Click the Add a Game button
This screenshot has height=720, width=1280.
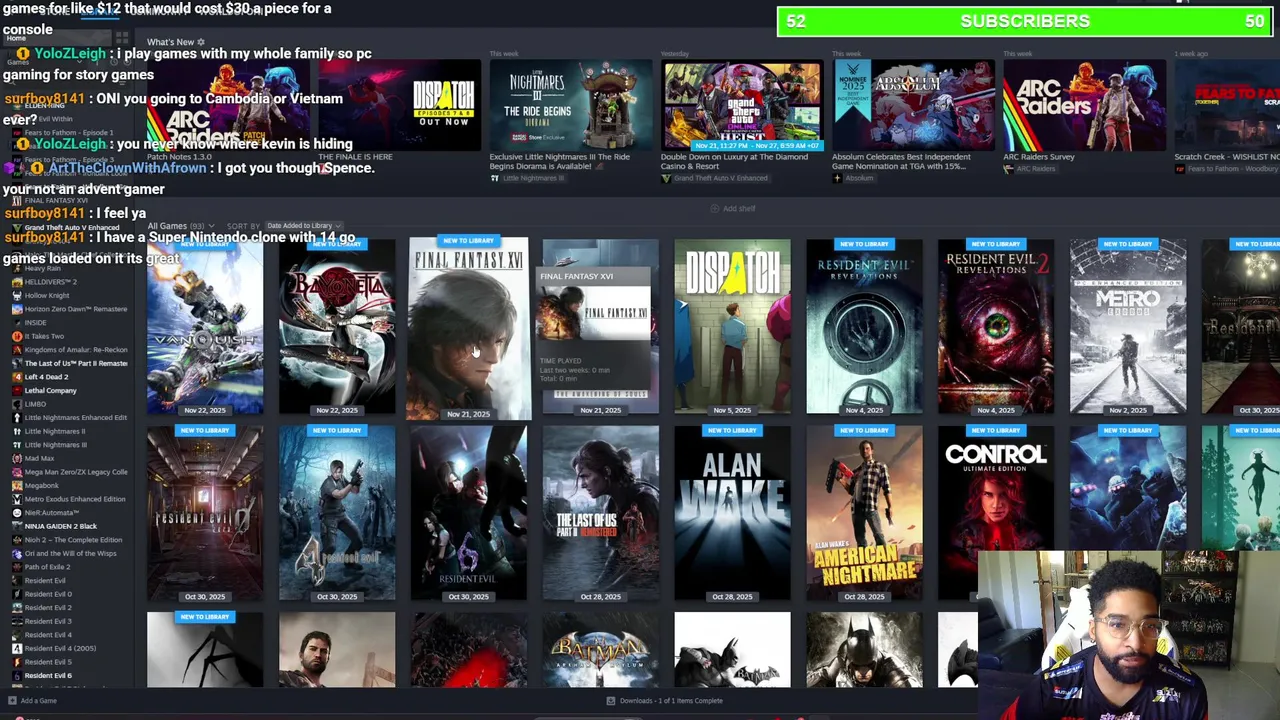[32, 700]
